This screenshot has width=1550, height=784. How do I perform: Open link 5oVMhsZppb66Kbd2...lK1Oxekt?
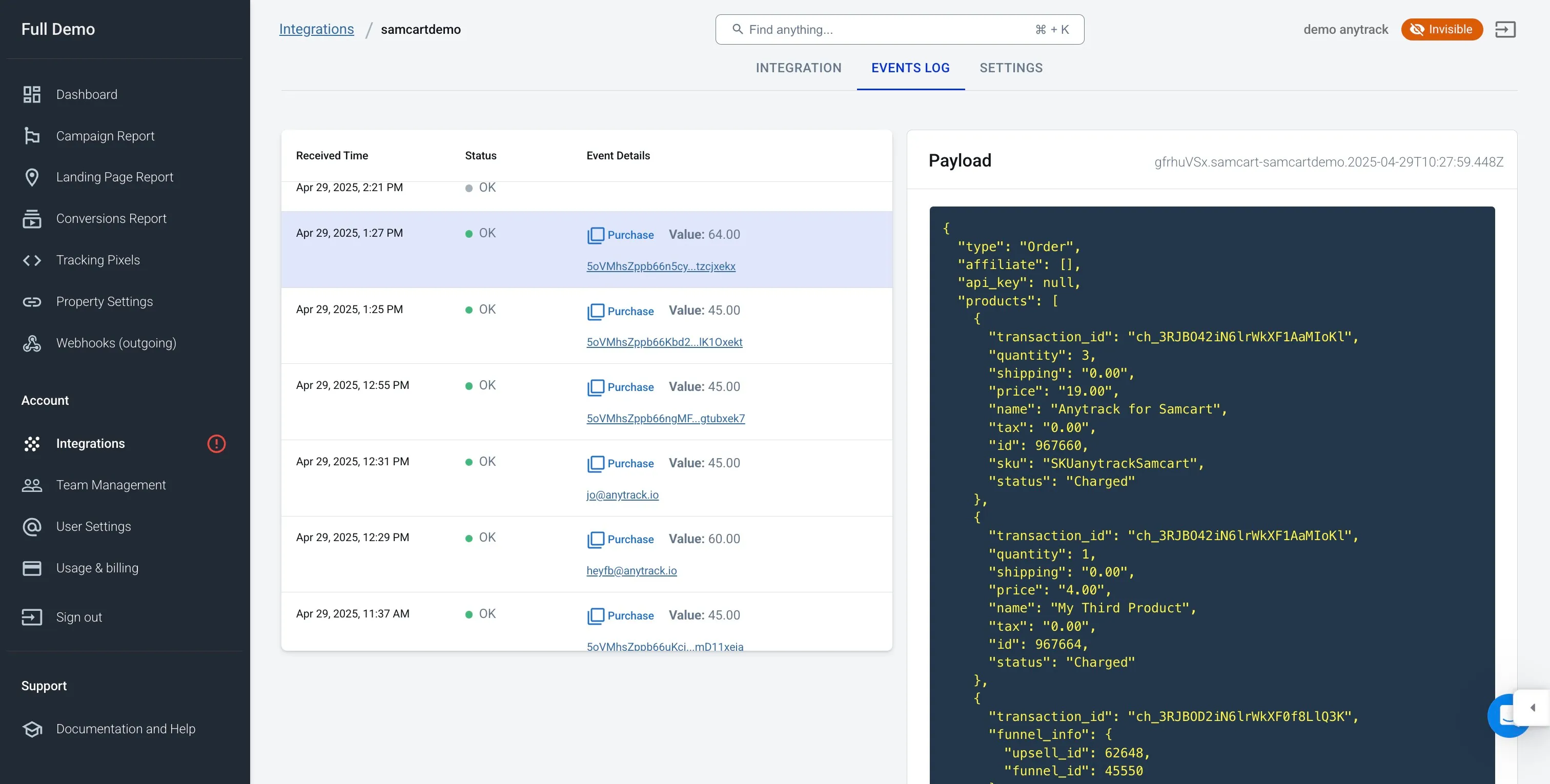[x=664, y=342]
